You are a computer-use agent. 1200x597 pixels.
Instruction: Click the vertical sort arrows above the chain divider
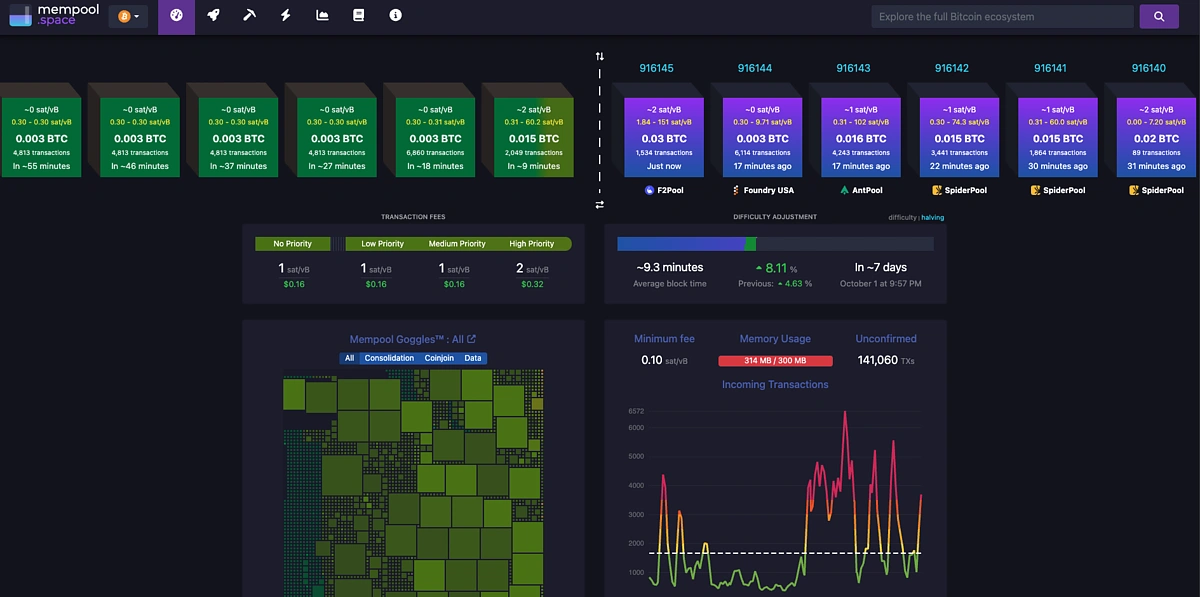click(x=599, y=56)
